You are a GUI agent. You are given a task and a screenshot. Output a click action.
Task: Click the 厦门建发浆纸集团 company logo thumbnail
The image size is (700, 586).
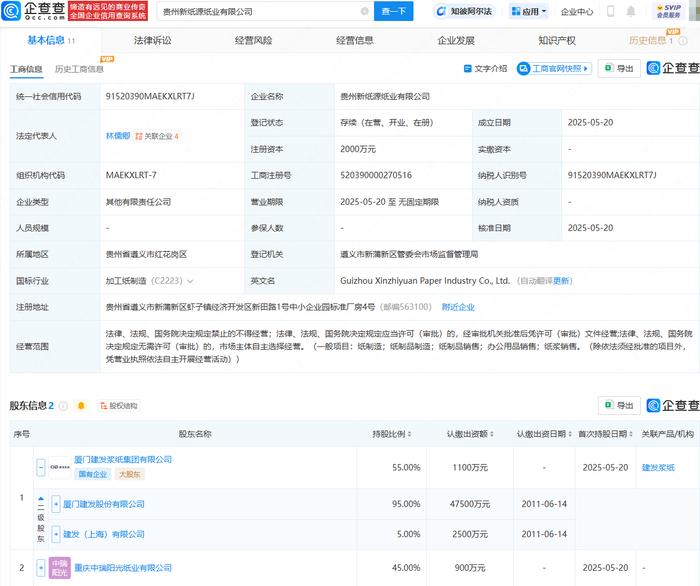[x=60, y=468]
